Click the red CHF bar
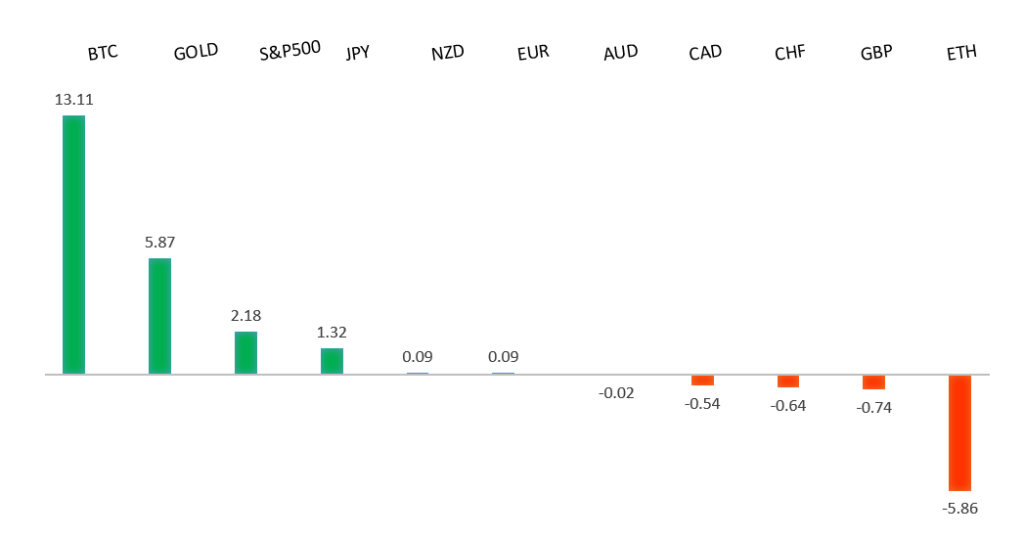Viewport: 1024px width, 539px height. click(x=788, y=381)
